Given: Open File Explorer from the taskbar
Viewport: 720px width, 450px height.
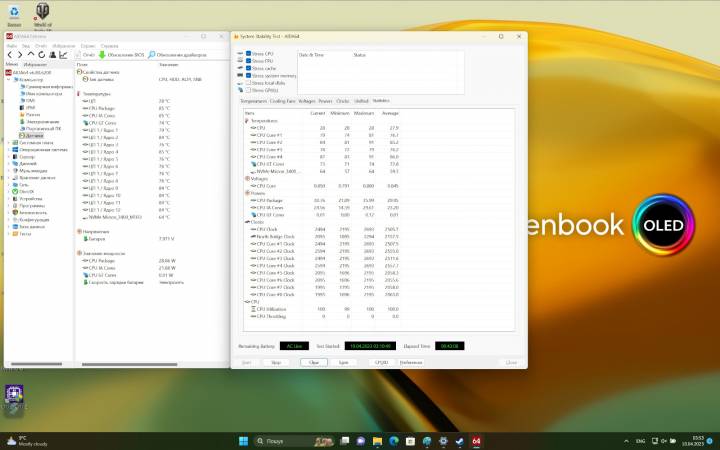Looking at the screenshot, I should [x=377, y=441].
